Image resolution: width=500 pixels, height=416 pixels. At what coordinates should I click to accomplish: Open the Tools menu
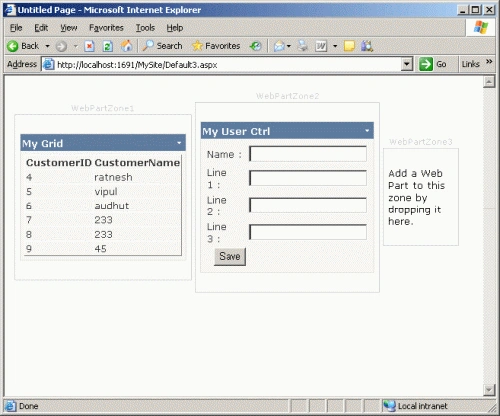pyautogui.click(x=145, y=28)
